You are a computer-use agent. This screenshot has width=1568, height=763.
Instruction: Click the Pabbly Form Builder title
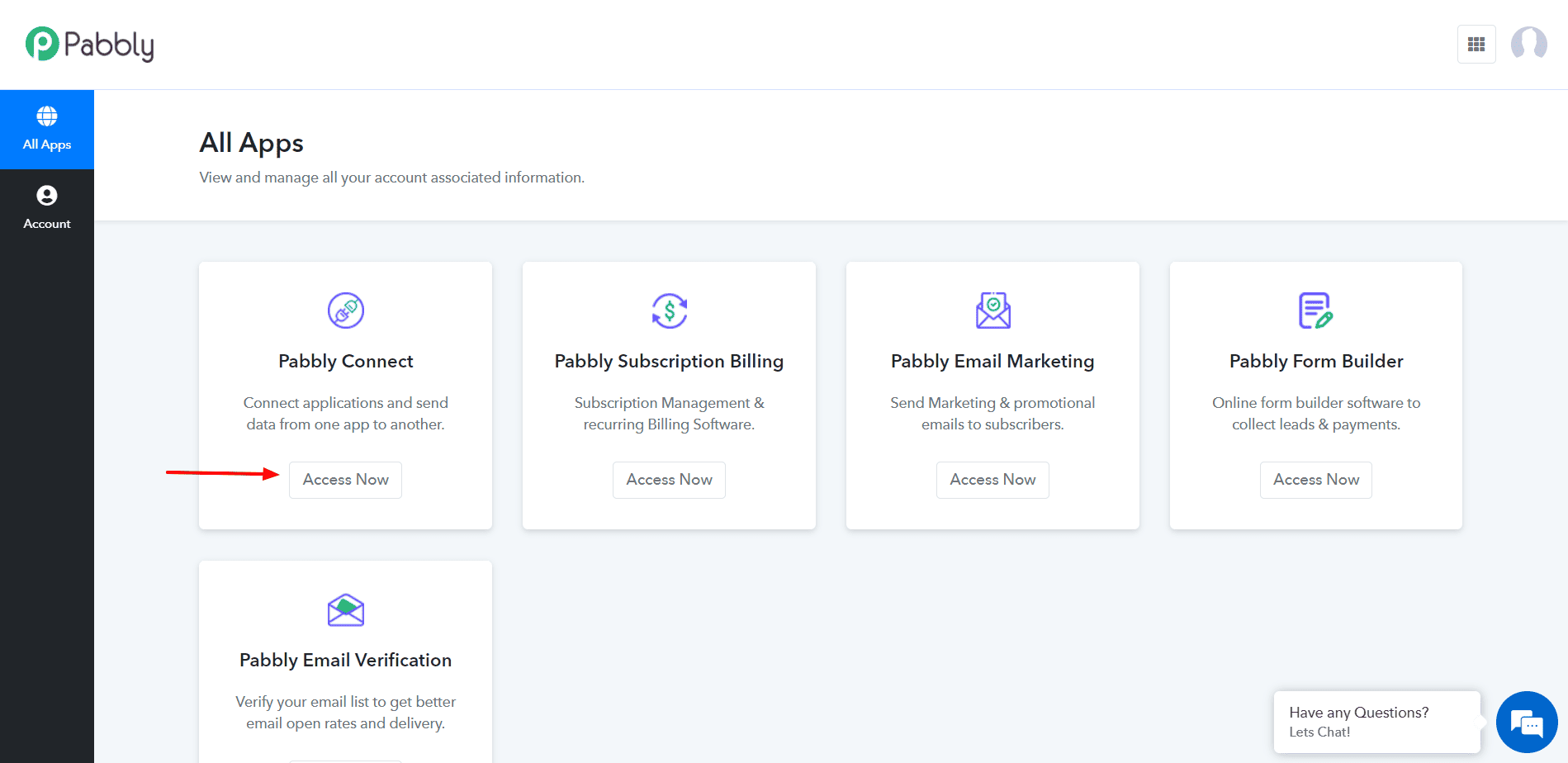tap(1316, 361)
